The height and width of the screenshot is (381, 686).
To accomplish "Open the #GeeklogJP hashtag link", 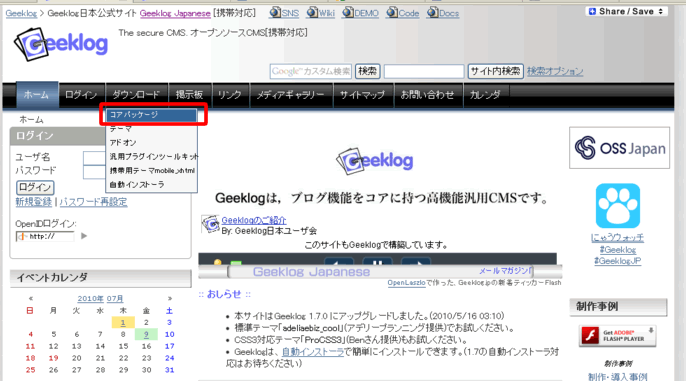I will point(617,261).
